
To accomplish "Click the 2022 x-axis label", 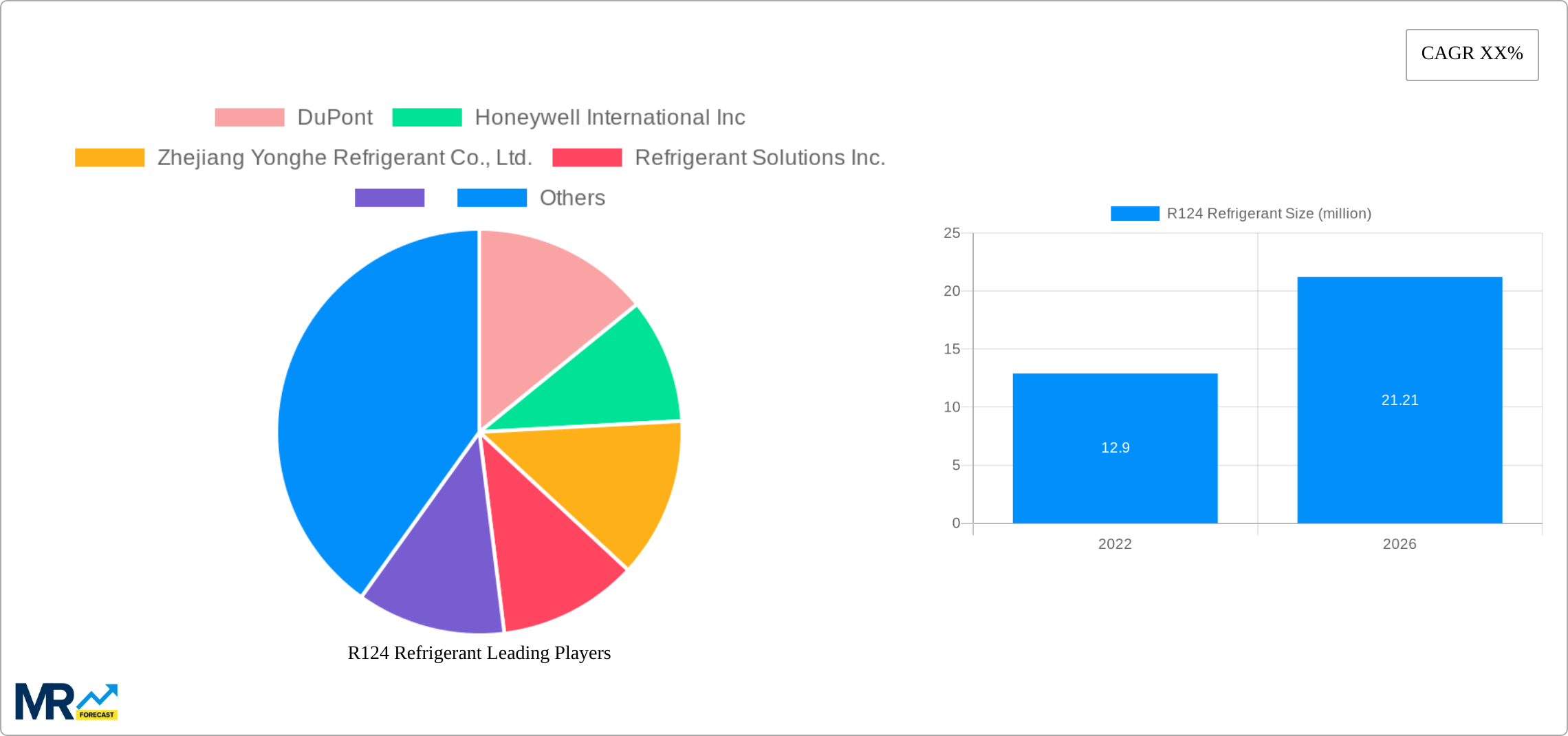I will pyautogui.click(x=1114, y=545).
